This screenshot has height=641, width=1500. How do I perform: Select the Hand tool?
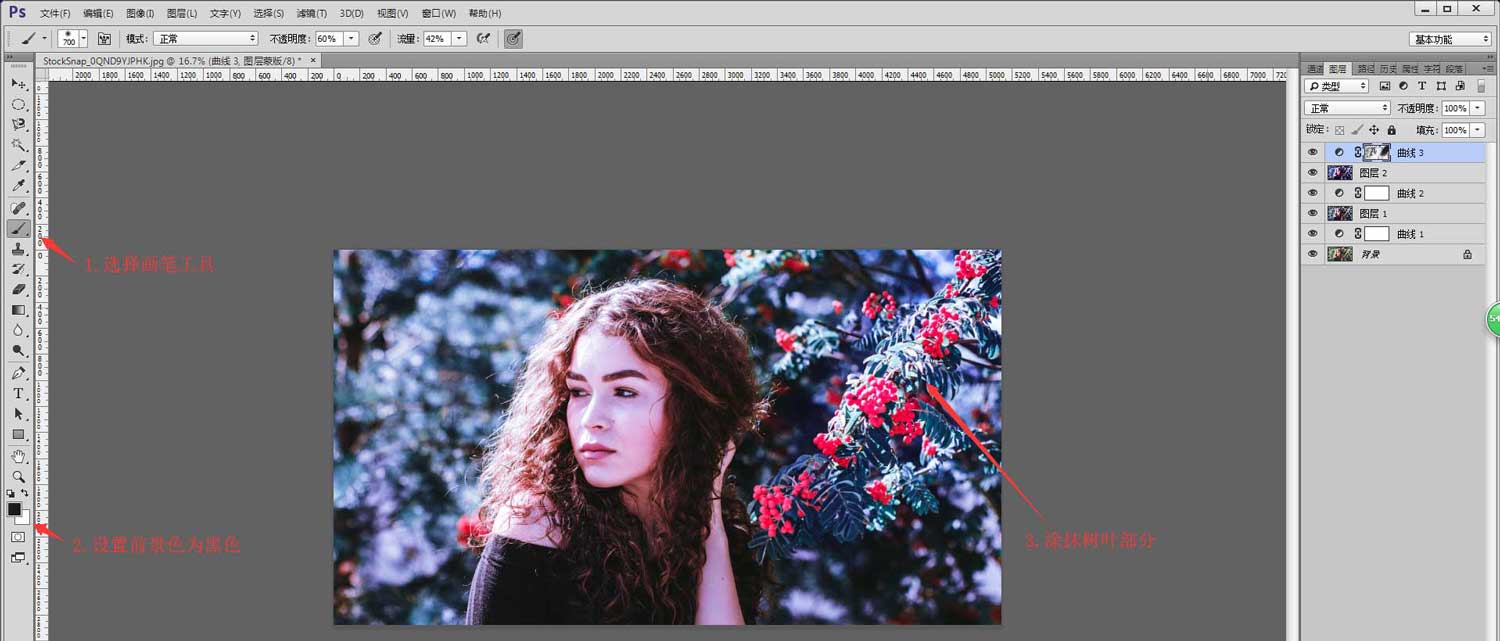click(x=18, y=457)
